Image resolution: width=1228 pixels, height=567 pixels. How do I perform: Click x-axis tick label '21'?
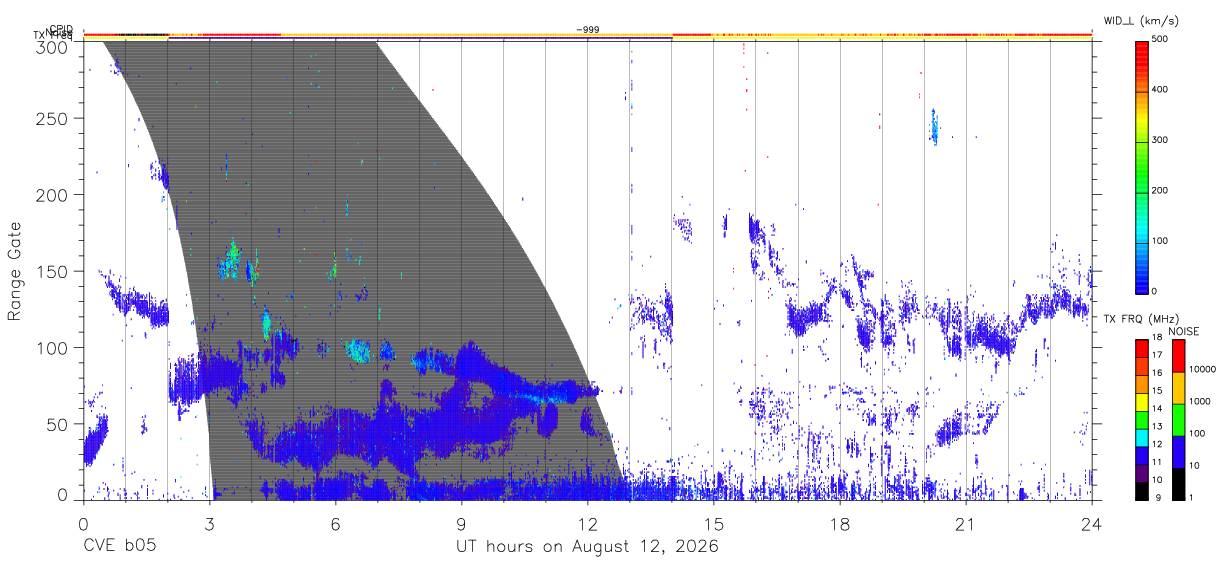[966, 524]
